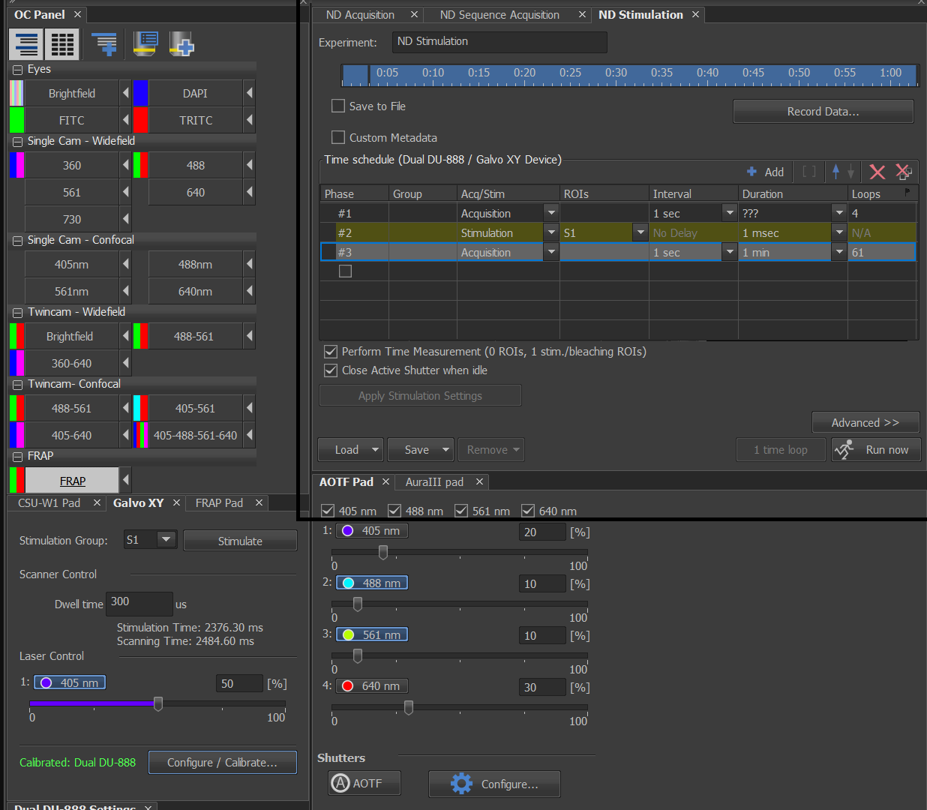
Task: Switch to the ND Acquisition tab
Action: pos(360,15)
